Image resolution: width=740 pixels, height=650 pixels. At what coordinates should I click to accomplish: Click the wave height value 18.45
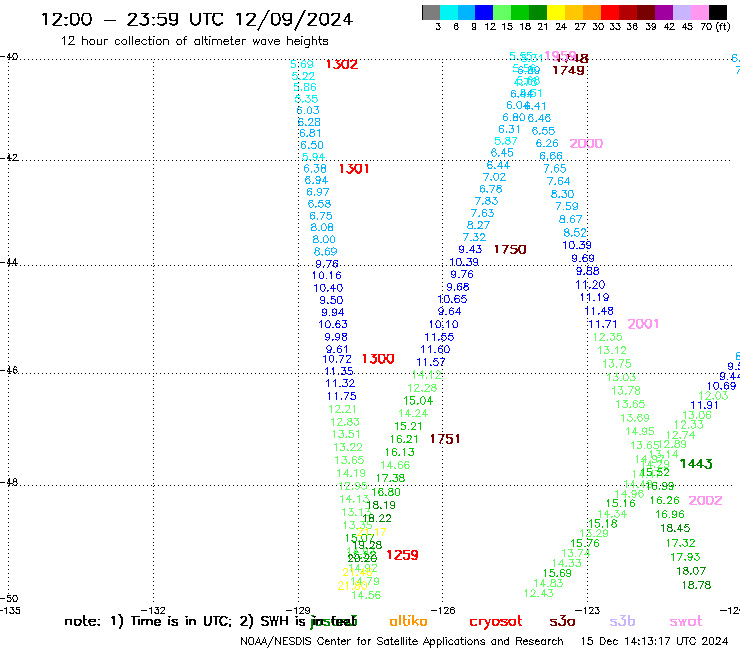pos(675,528)
